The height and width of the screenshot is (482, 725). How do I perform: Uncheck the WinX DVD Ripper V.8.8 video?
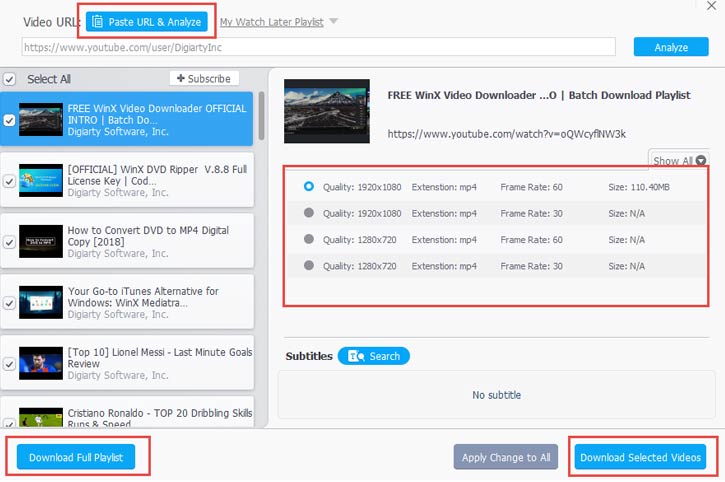click(x=9, y=181)
